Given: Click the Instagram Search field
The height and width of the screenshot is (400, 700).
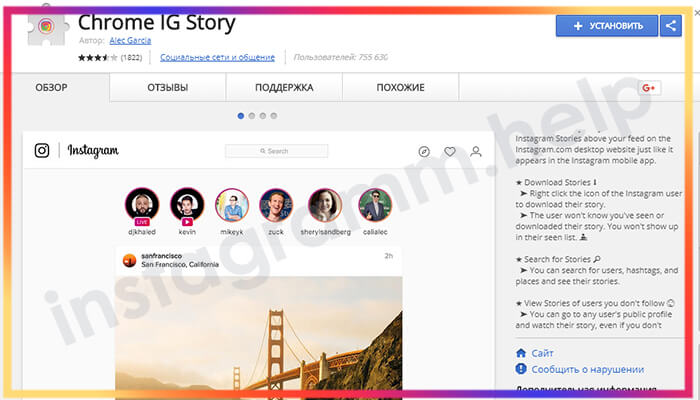Looking at the screenshot, I should [276, 151].
